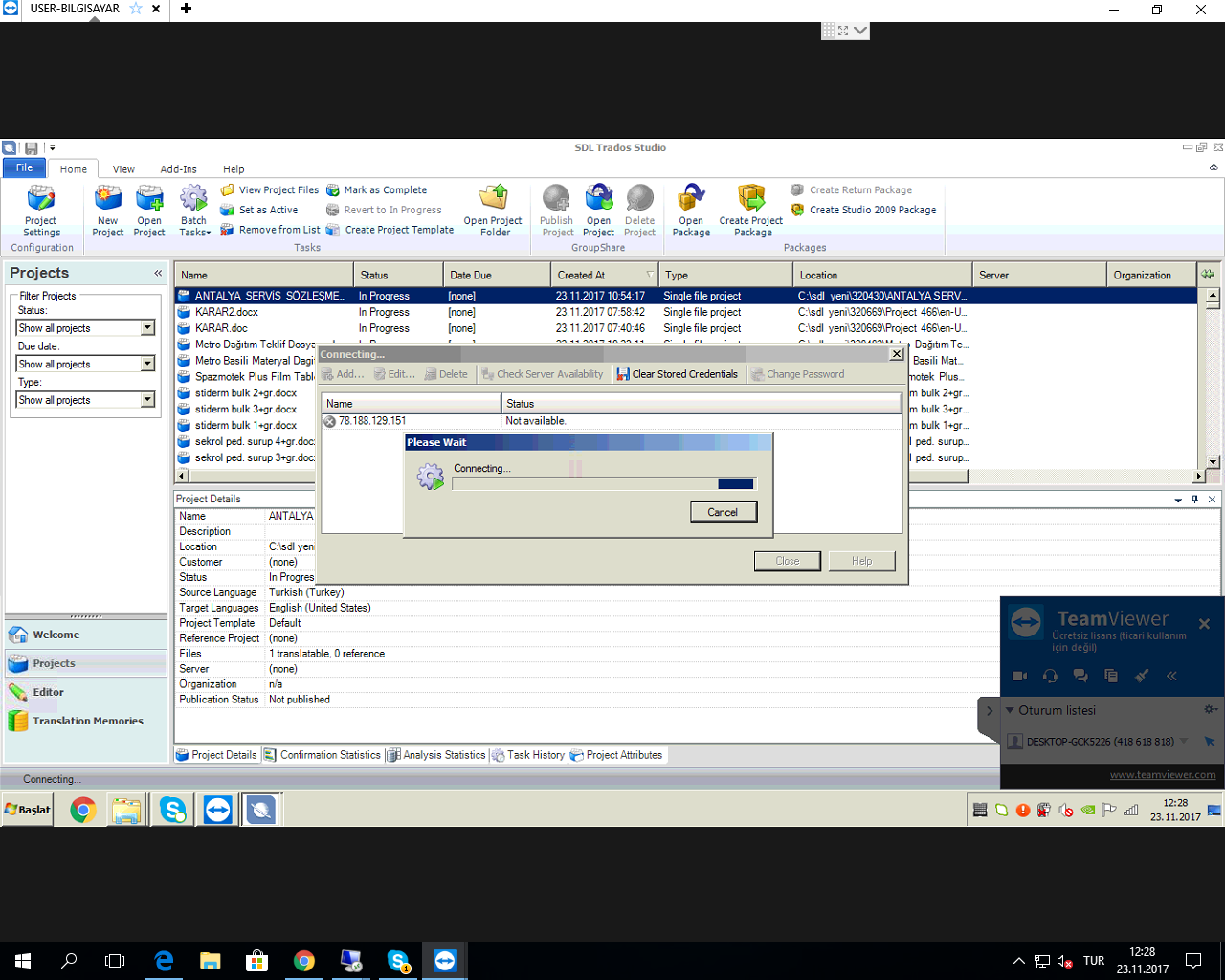Image resolution: width=1225 pixels, height=980 pixels.
Task: Open the www.teamviewer.com link
Action: pos(1163,775)
